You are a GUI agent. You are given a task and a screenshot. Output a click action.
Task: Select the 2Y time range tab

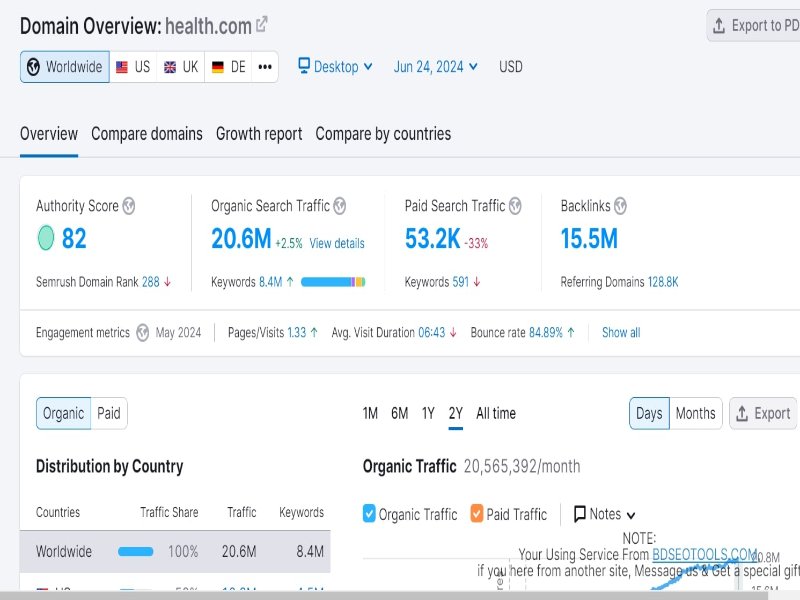coord(455,413)
